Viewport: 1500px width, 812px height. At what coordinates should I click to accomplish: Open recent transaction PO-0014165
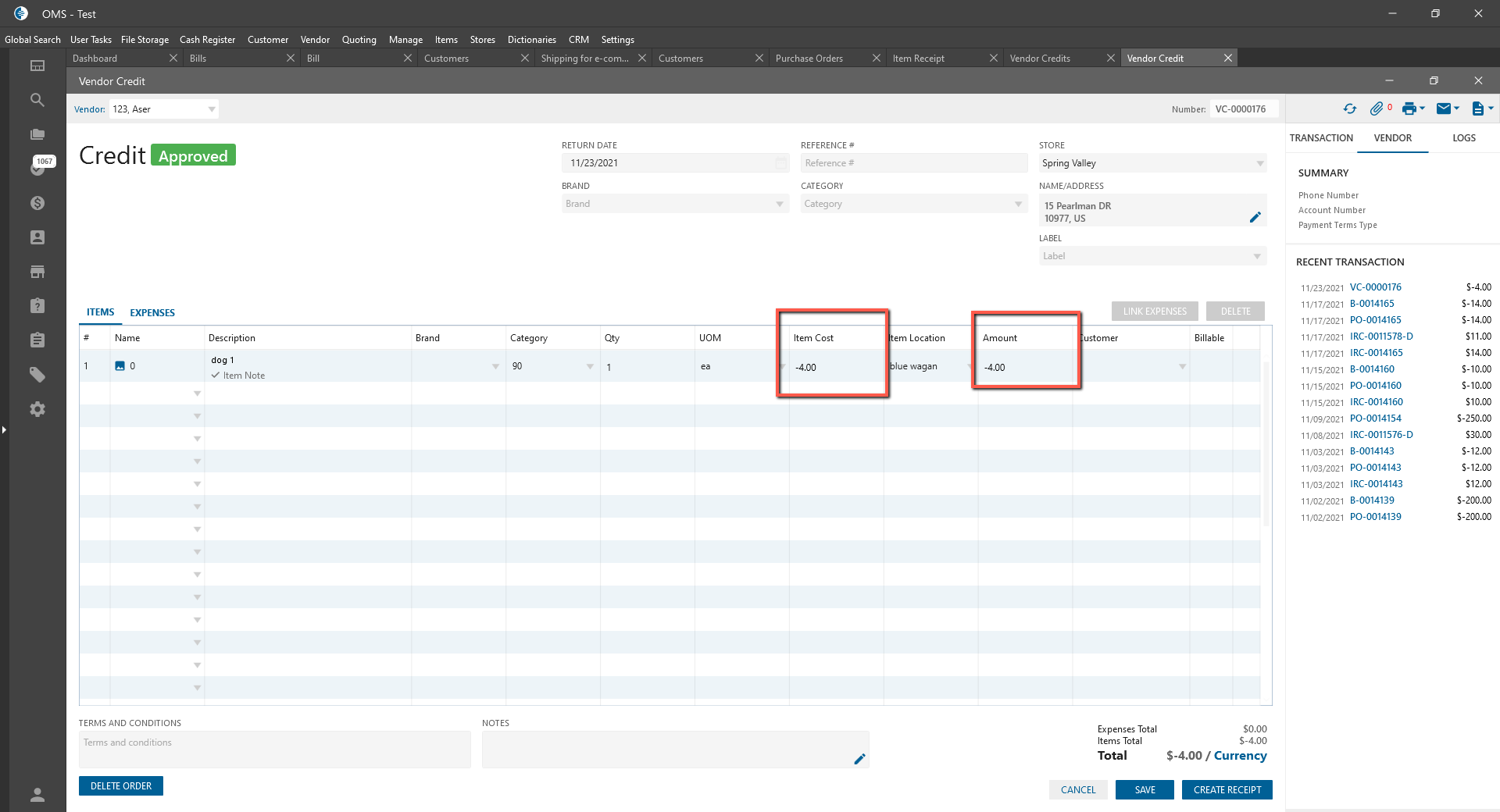pos(1375,320)
